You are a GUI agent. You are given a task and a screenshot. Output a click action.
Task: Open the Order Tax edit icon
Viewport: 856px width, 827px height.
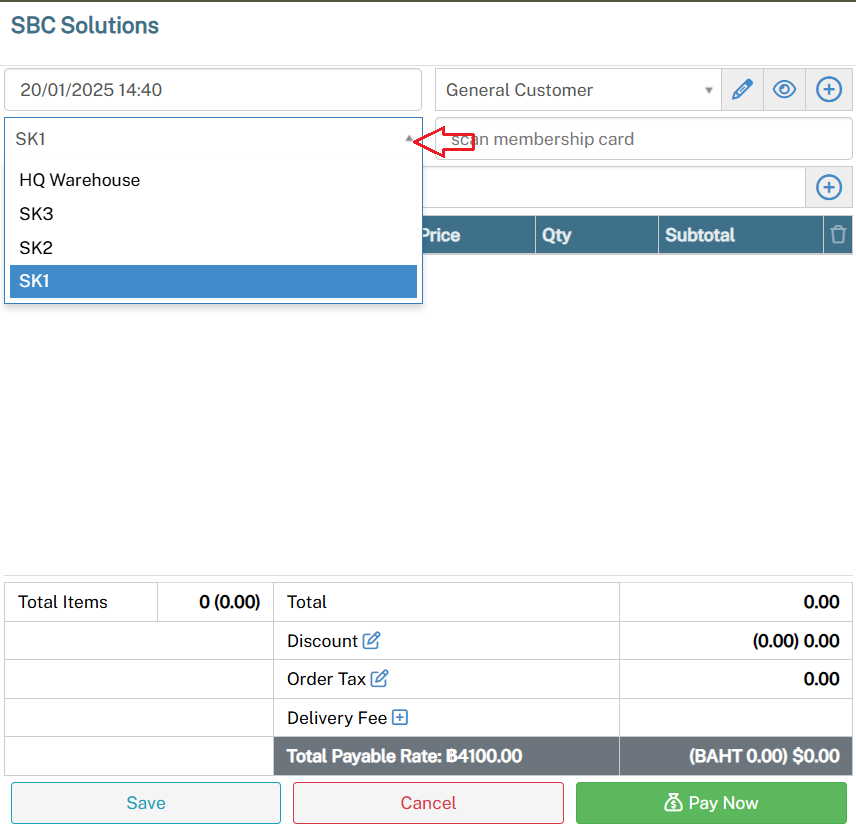[x=379, y=679]
